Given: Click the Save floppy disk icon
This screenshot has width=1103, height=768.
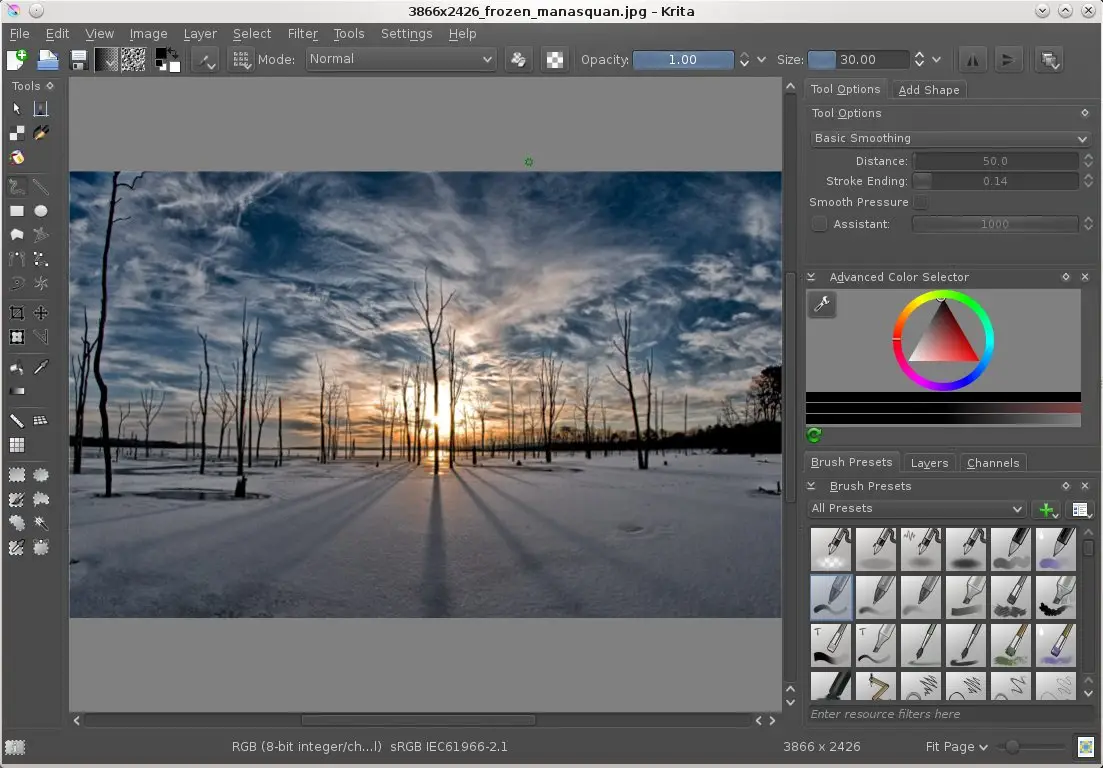Looking at the screenshot, I should click(78, 60).
